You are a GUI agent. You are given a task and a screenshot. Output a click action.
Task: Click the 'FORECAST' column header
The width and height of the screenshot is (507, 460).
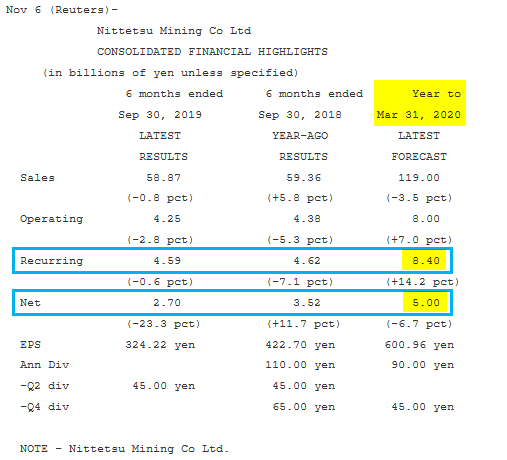pyautogui.click(x=419, y=157)
